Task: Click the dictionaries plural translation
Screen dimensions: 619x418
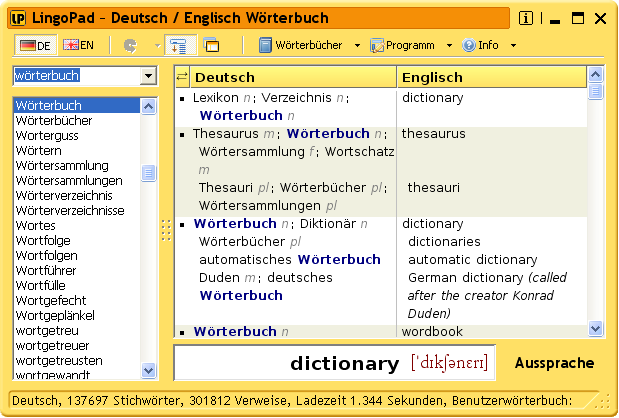Action: tap(444, 241)
